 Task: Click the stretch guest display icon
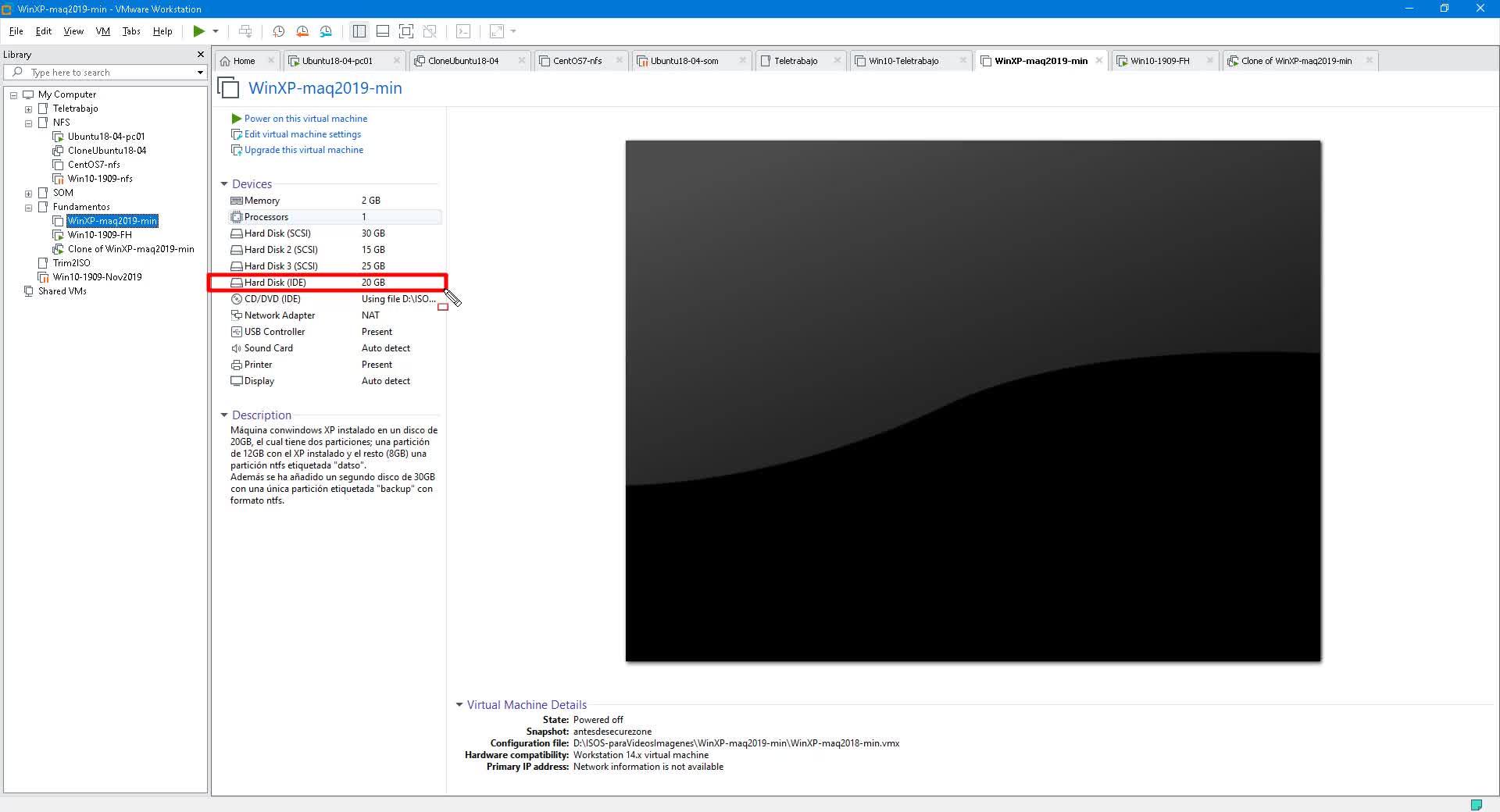pyautogui.click(x=497, y=31)
